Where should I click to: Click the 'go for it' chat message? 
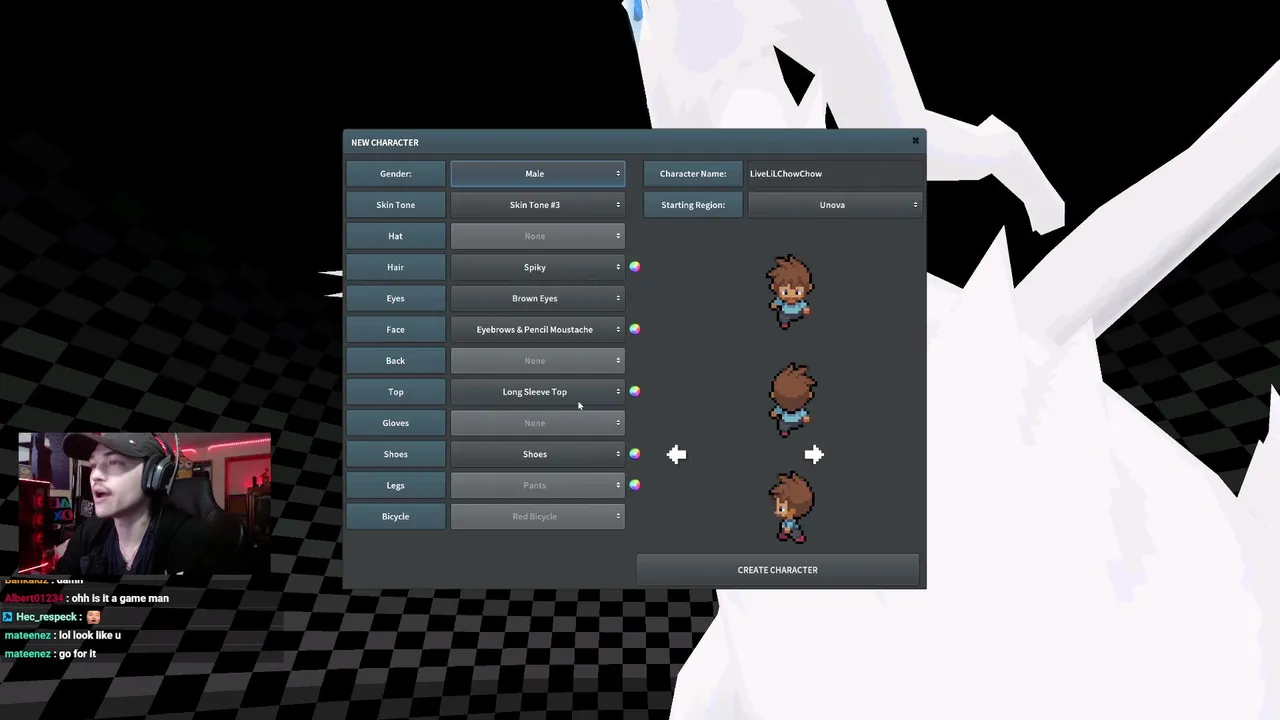point(77,654)
